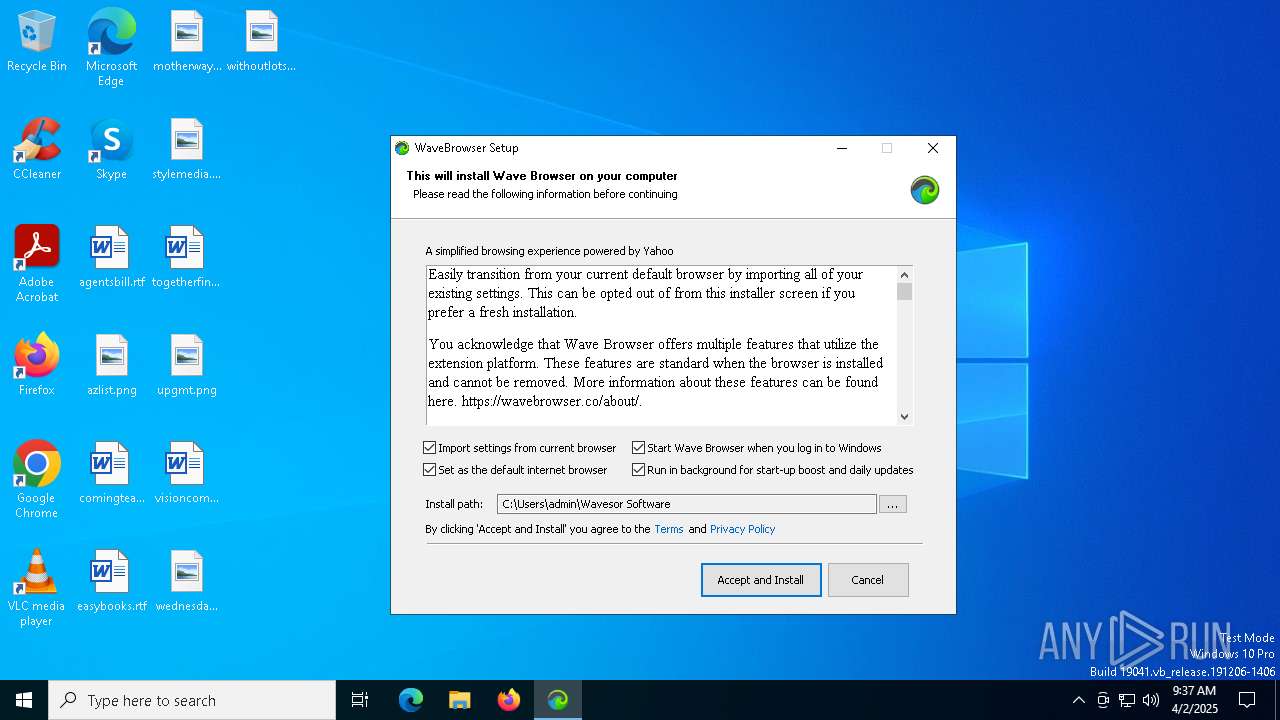
Task: Open Adobe Acrobat desktop shortcut
Action: pos(37,264)
